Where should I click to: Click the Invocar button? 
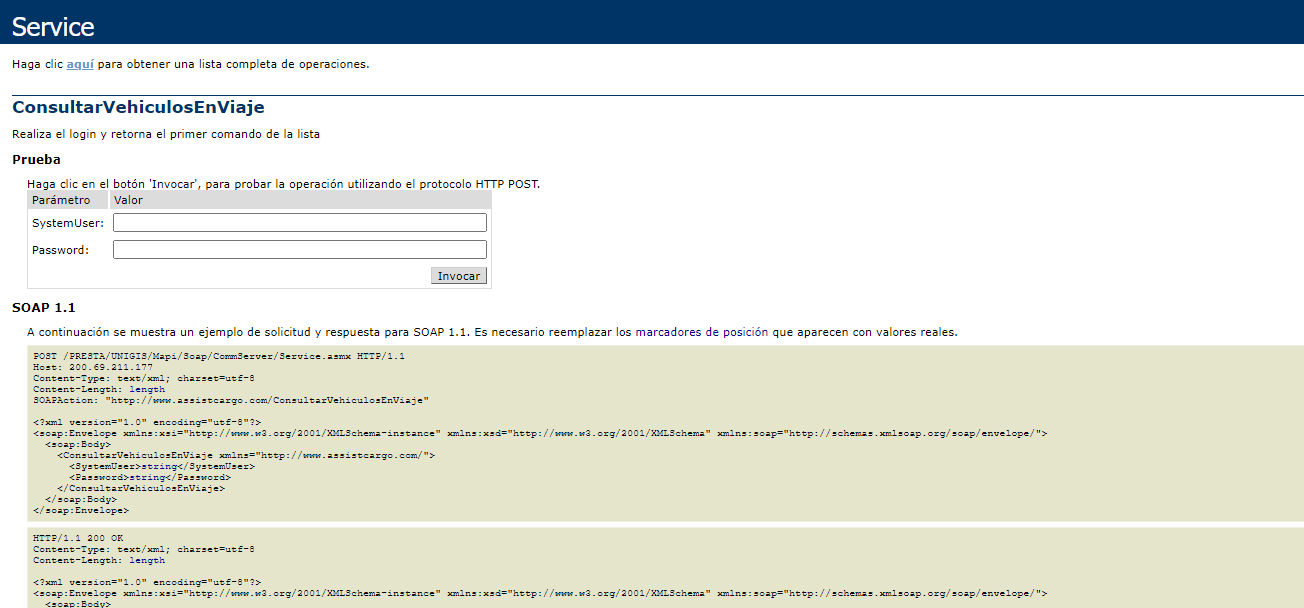(x=459, y=276)
